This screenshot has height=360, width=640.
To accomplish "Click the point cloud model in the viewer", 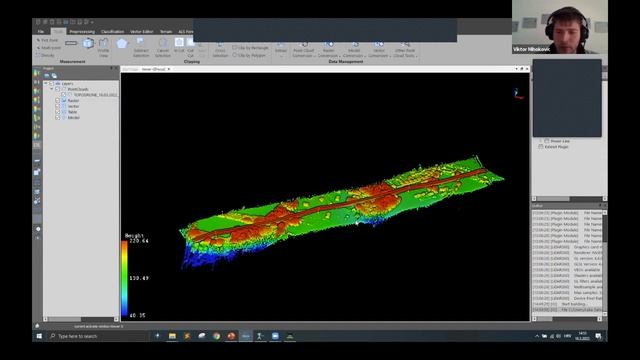I will (342, 212).
